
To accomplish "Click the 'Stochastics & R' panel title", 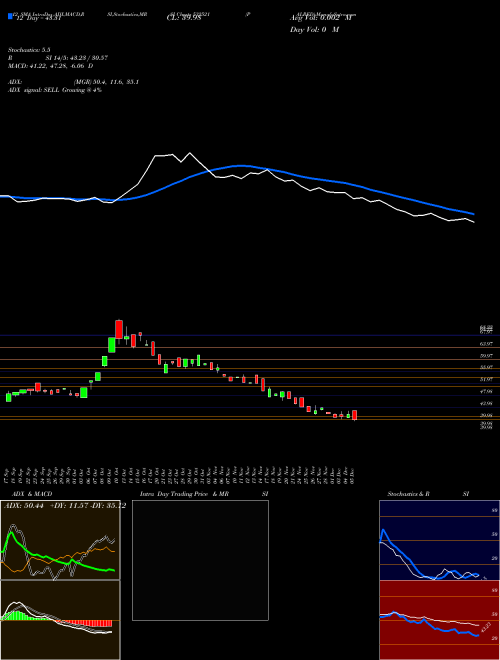I will (408, 494).
